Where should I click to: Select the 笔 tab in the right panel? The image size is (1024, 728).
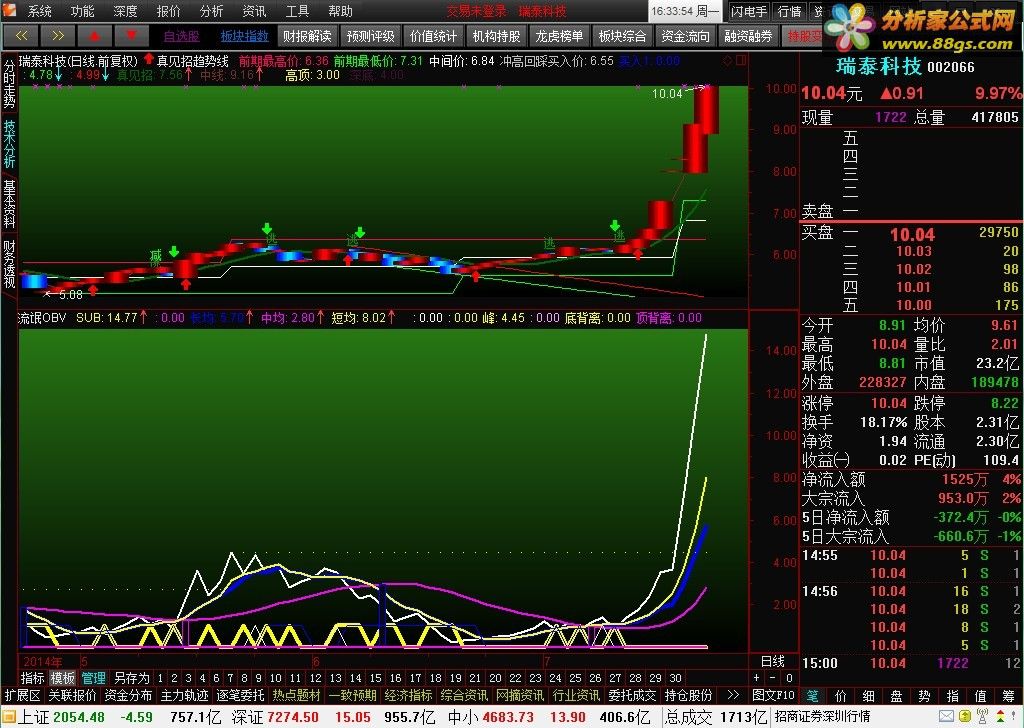click(812, 696)
